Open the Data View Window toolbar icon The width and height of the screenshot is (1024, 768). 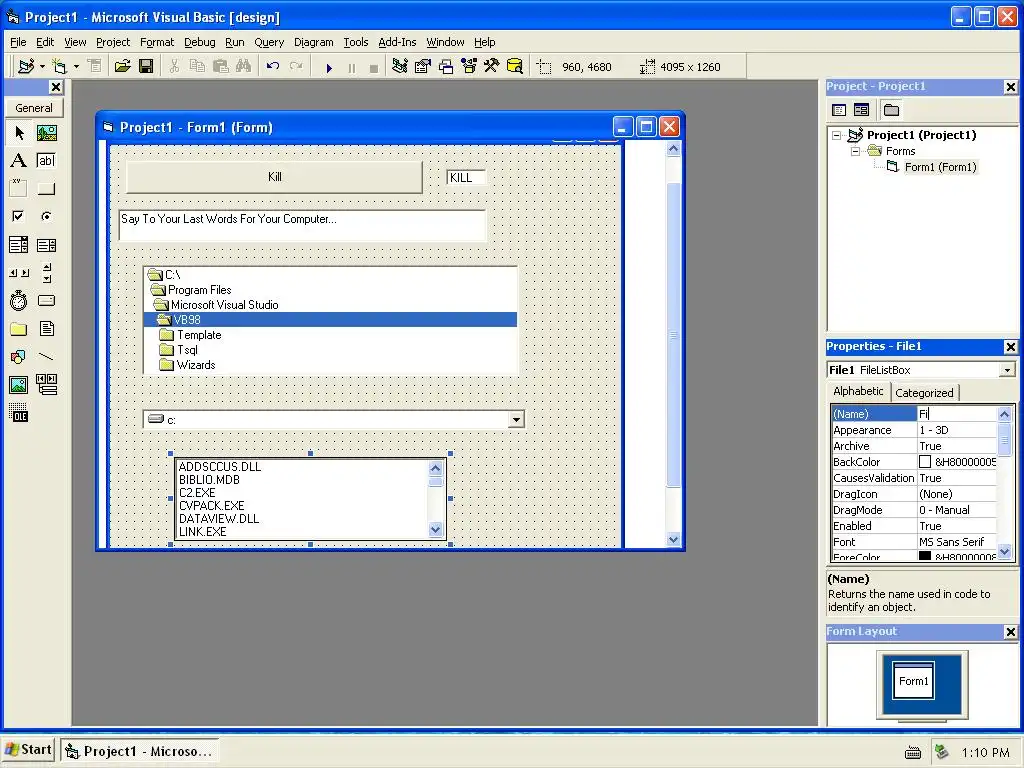(515, 66)
